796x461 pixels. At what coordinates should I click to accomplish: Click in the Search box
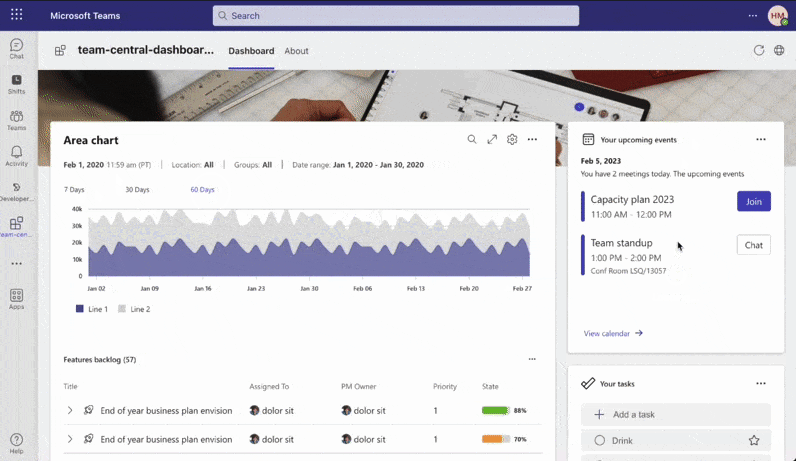pyautogui.click(x=395, y=16)
